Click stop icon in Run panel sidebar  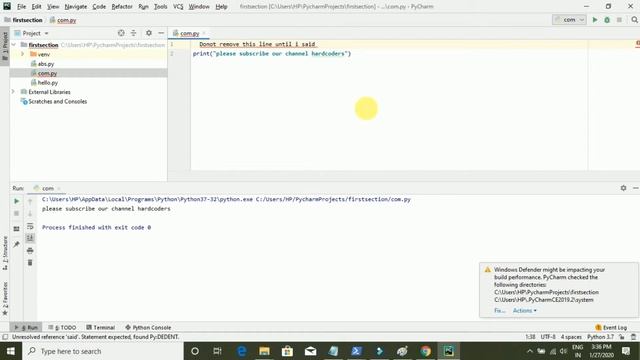[x=16, y=213]
